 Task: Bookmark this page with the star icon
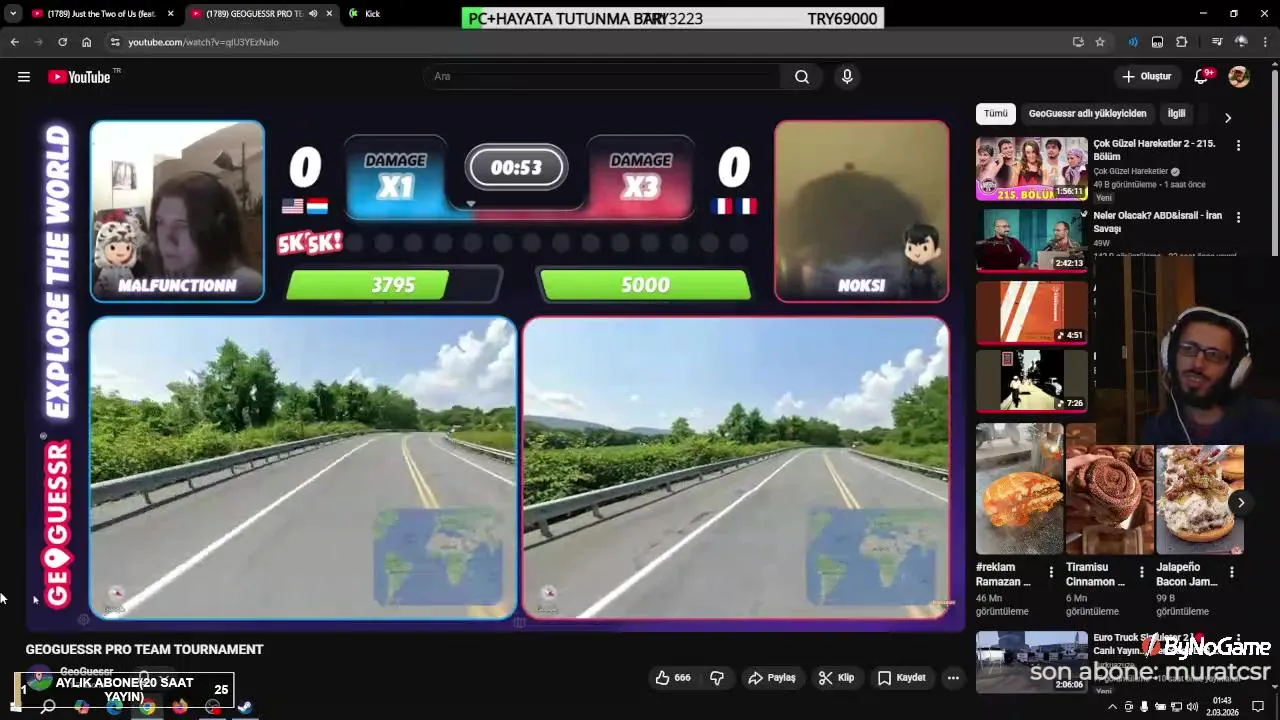click(x=1100, y=42)
